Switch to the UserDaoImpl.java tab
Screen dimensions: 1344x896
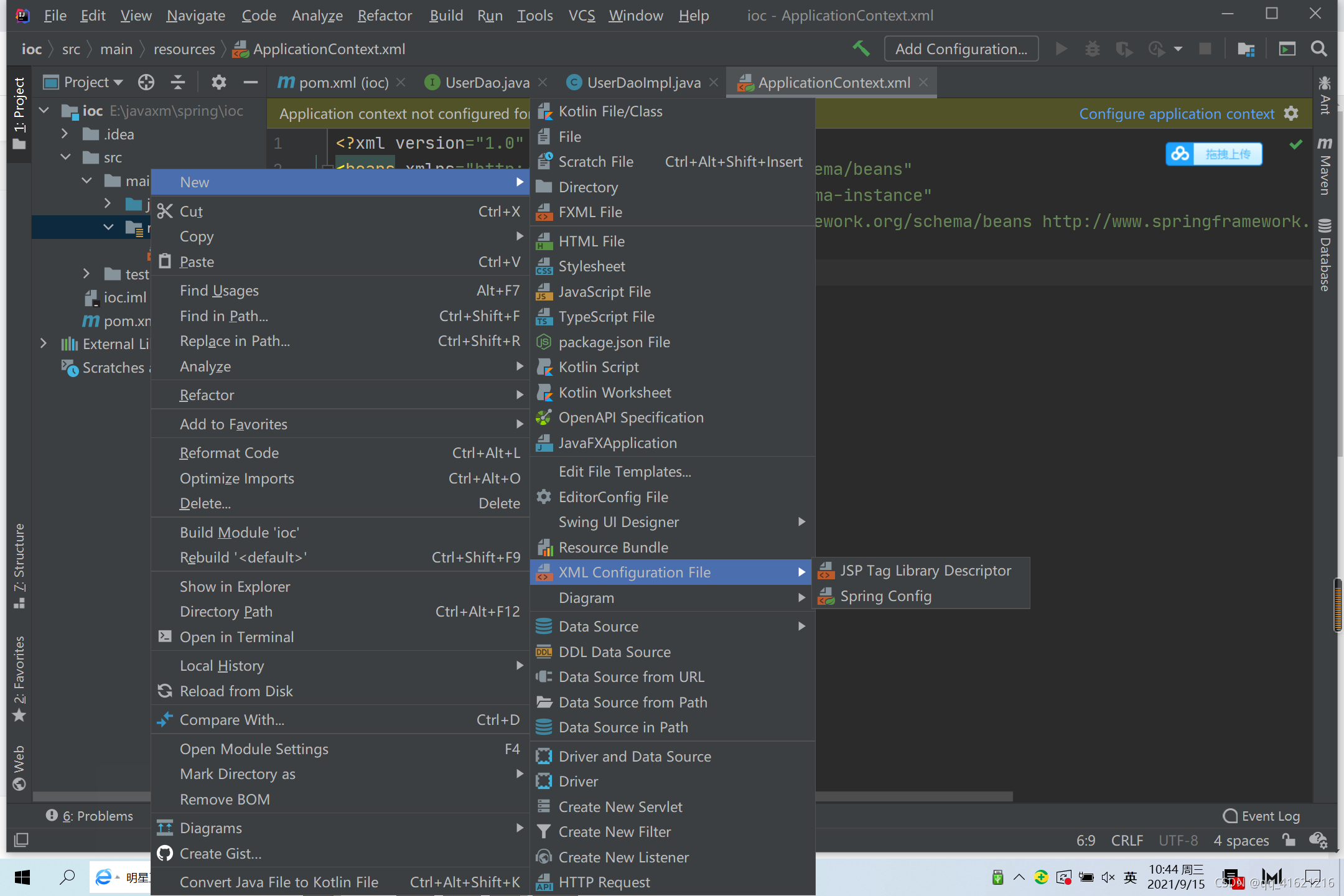pos(643,82)
